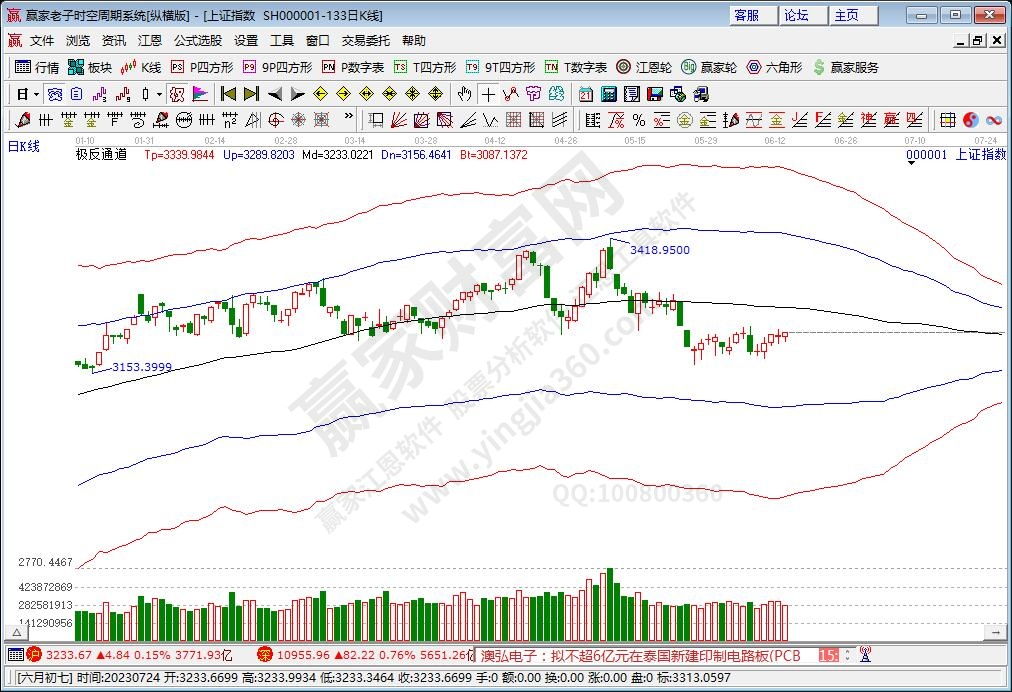This screenshot has width=1012, height=692.
Task: Click the calendar icon in the toolbar
Action: 587,94
